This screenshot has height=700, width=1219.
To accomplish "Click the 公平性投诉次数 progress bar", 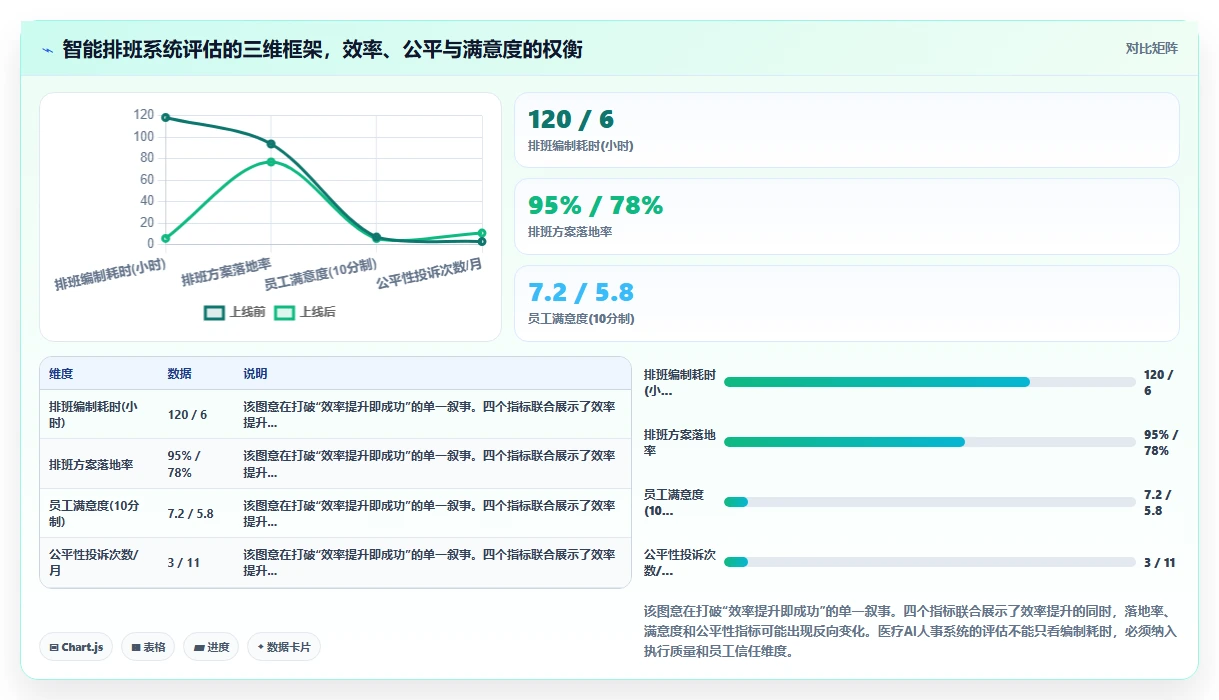I will (x=929, y=562).
